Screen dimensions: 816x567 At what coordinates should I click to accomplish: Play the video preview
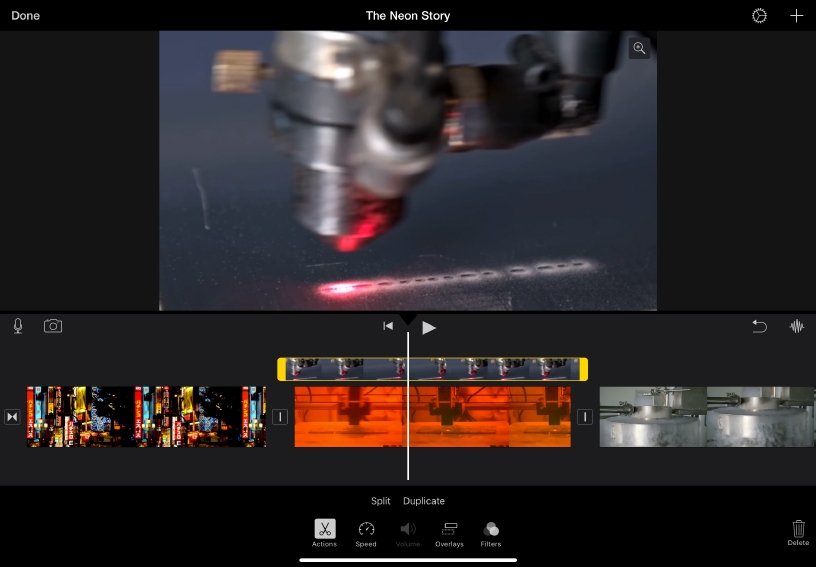pyautogui.click(x=429, y=327)
